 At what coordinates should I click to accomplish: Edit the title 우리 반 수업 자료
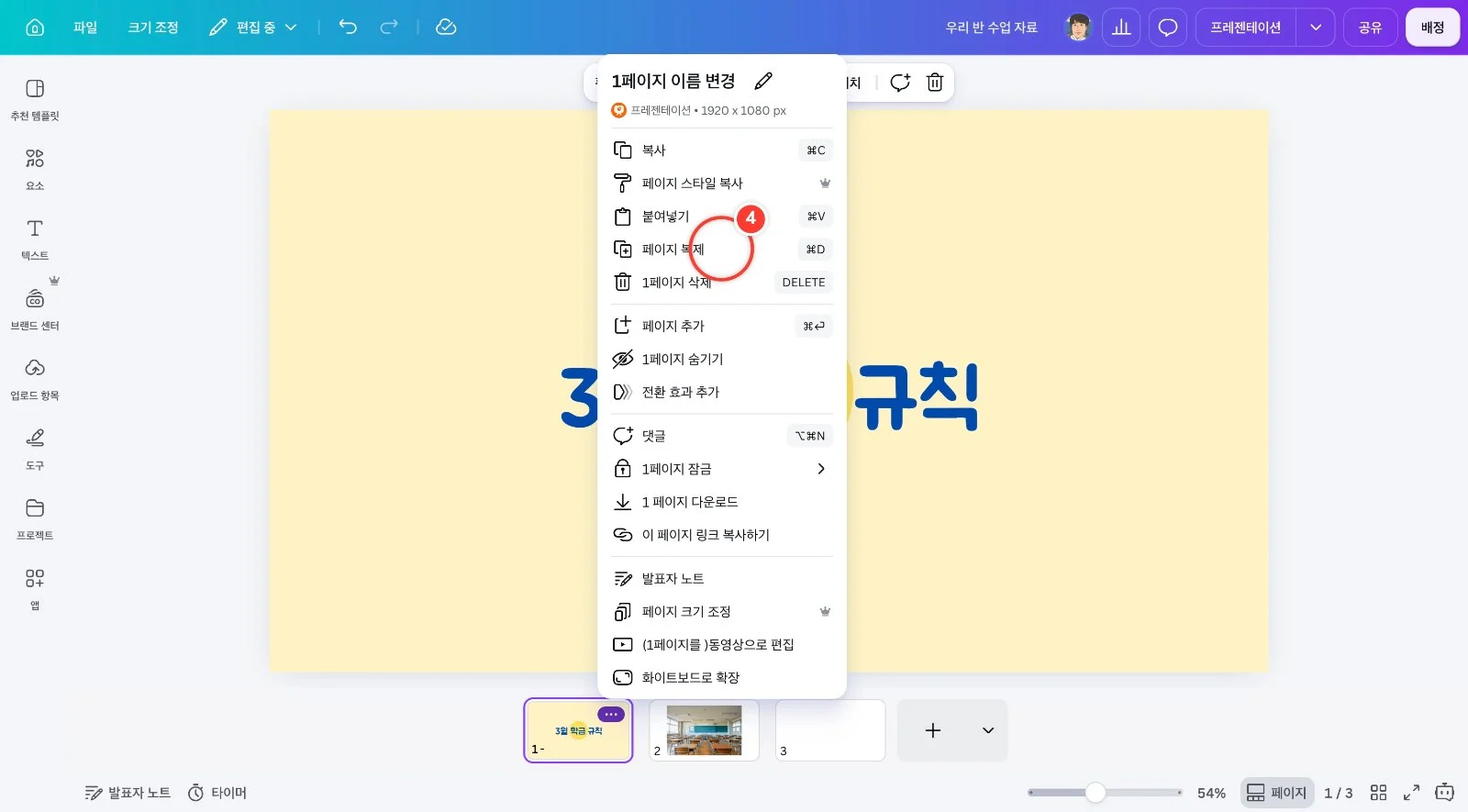991,28
